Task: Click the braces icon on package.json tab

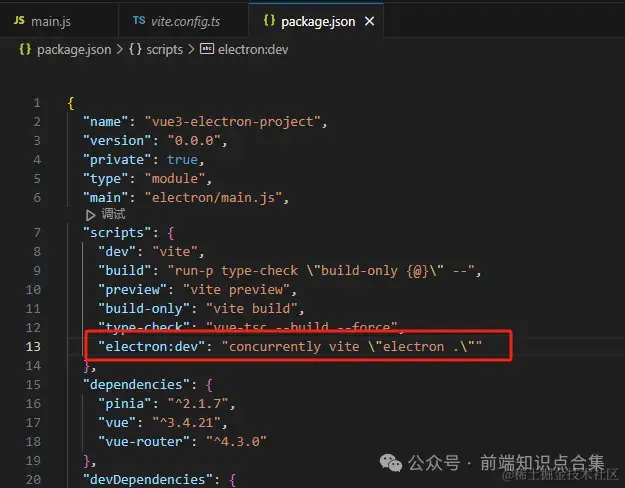Action: point(269,20)
